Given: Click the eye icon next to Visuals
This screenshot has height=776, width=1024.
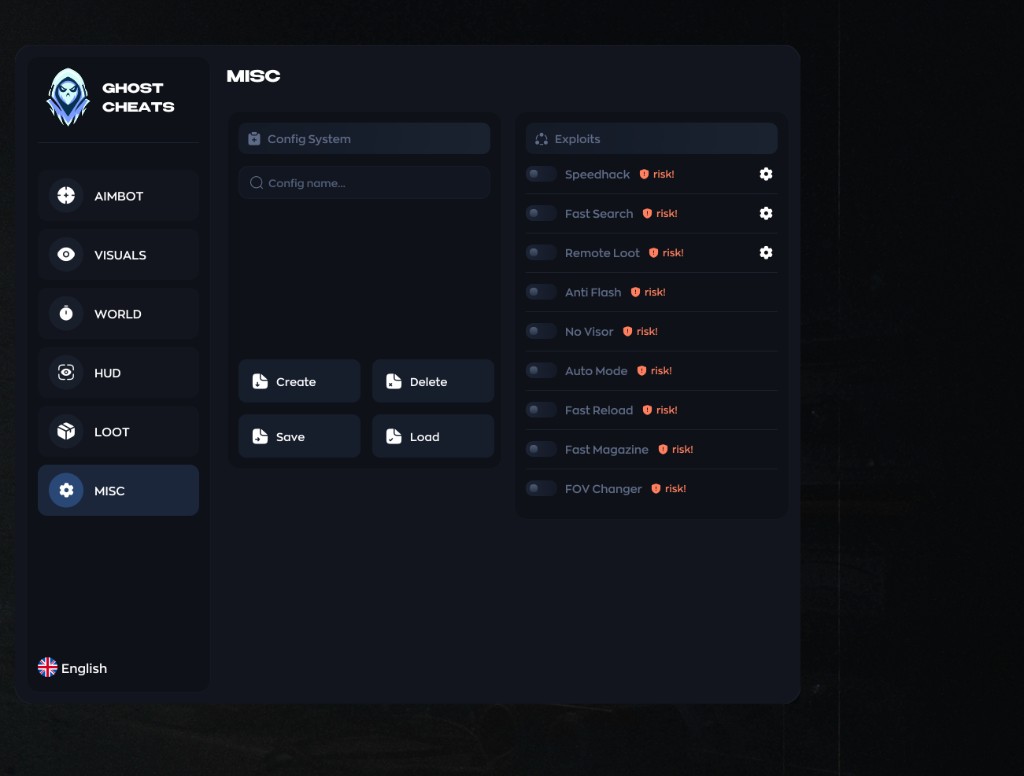Looking at the screenshot, I should (66, 255).
